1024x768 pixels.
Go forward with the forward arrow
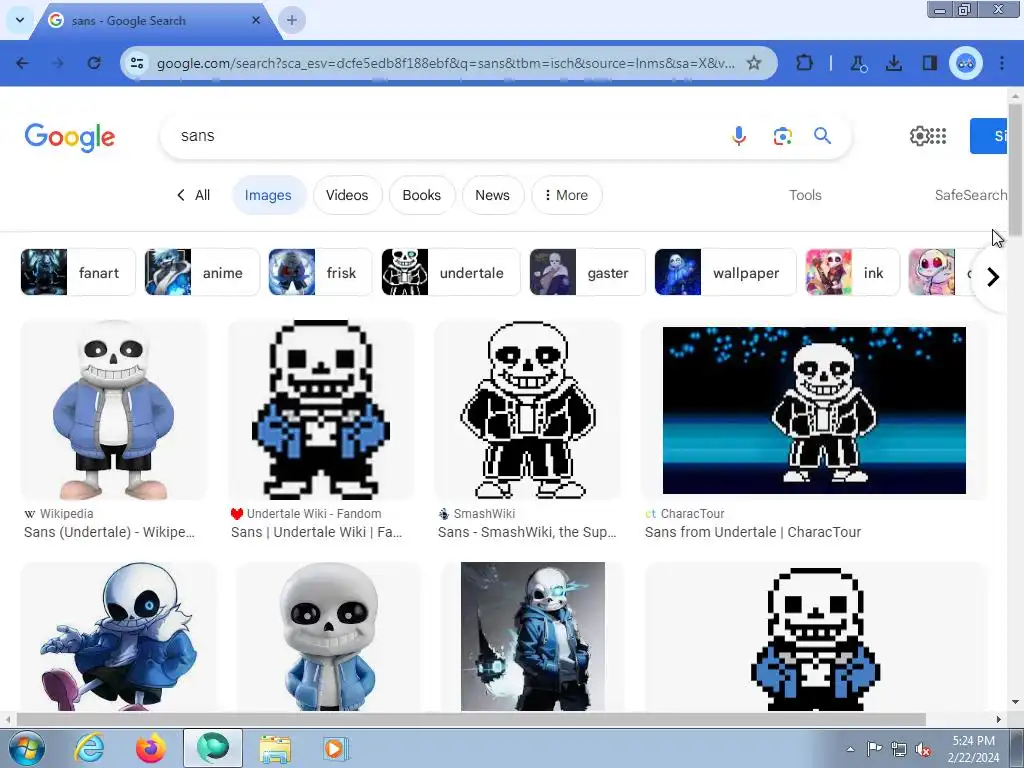point(58,63)
